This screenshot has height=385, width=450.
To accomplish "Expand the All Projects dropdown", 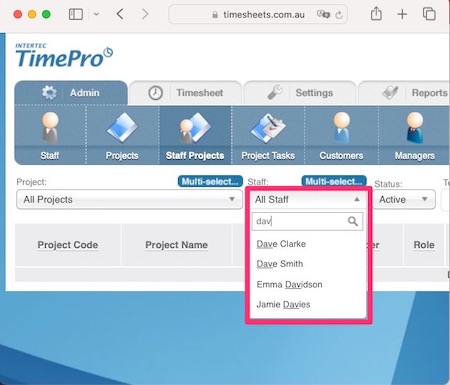I will point(129,199).
